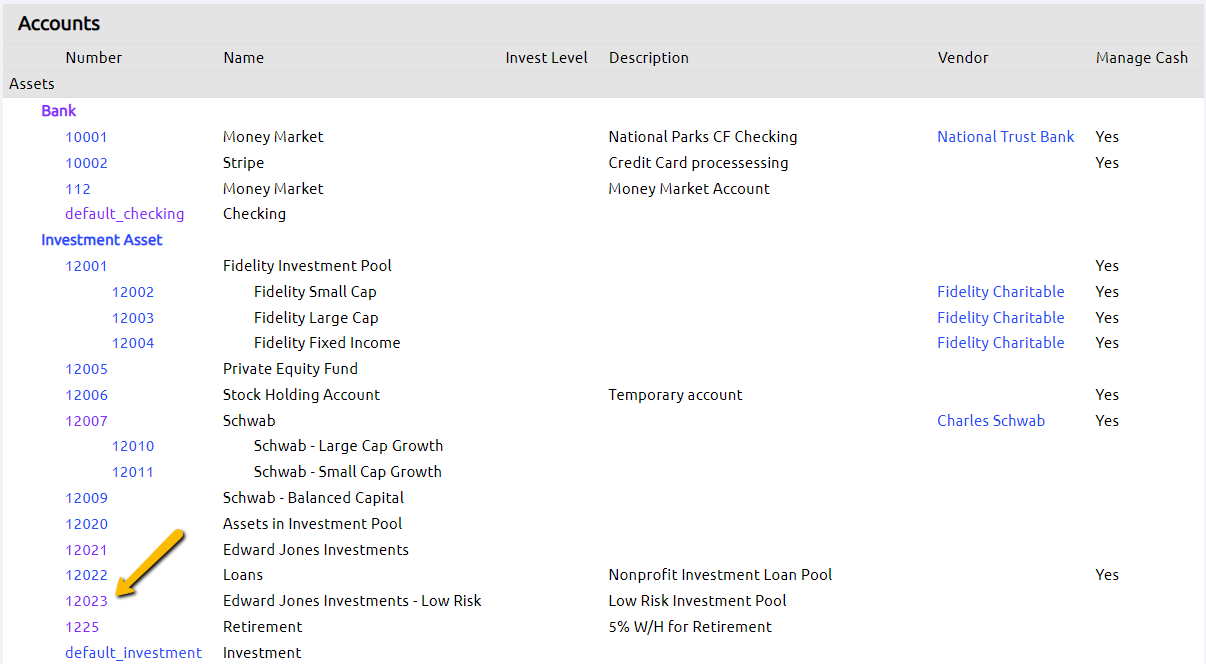Open the National Trust Bank vendor link
Image resolution: width=1206 pixels, height=664 pixels.
click(x=1005, y=136)
